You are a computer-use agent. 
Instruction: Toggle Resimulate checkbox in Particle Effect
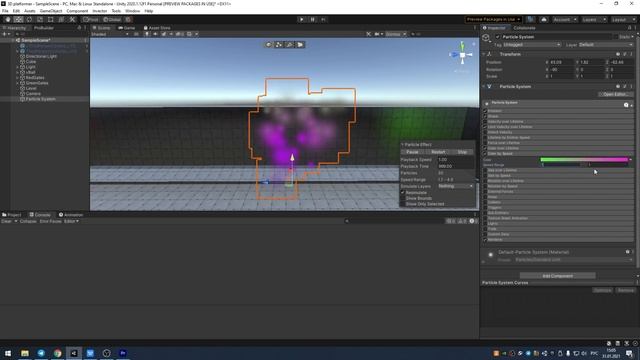pos(402,192)
